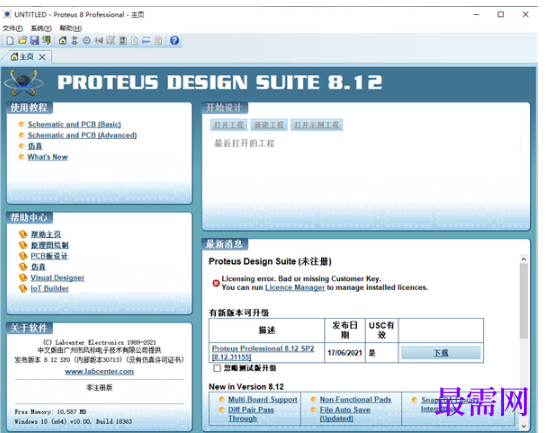This screenshot has width=547, height=433.
Task: Open the PCB板设计 help link
Action: coord(49,256)
